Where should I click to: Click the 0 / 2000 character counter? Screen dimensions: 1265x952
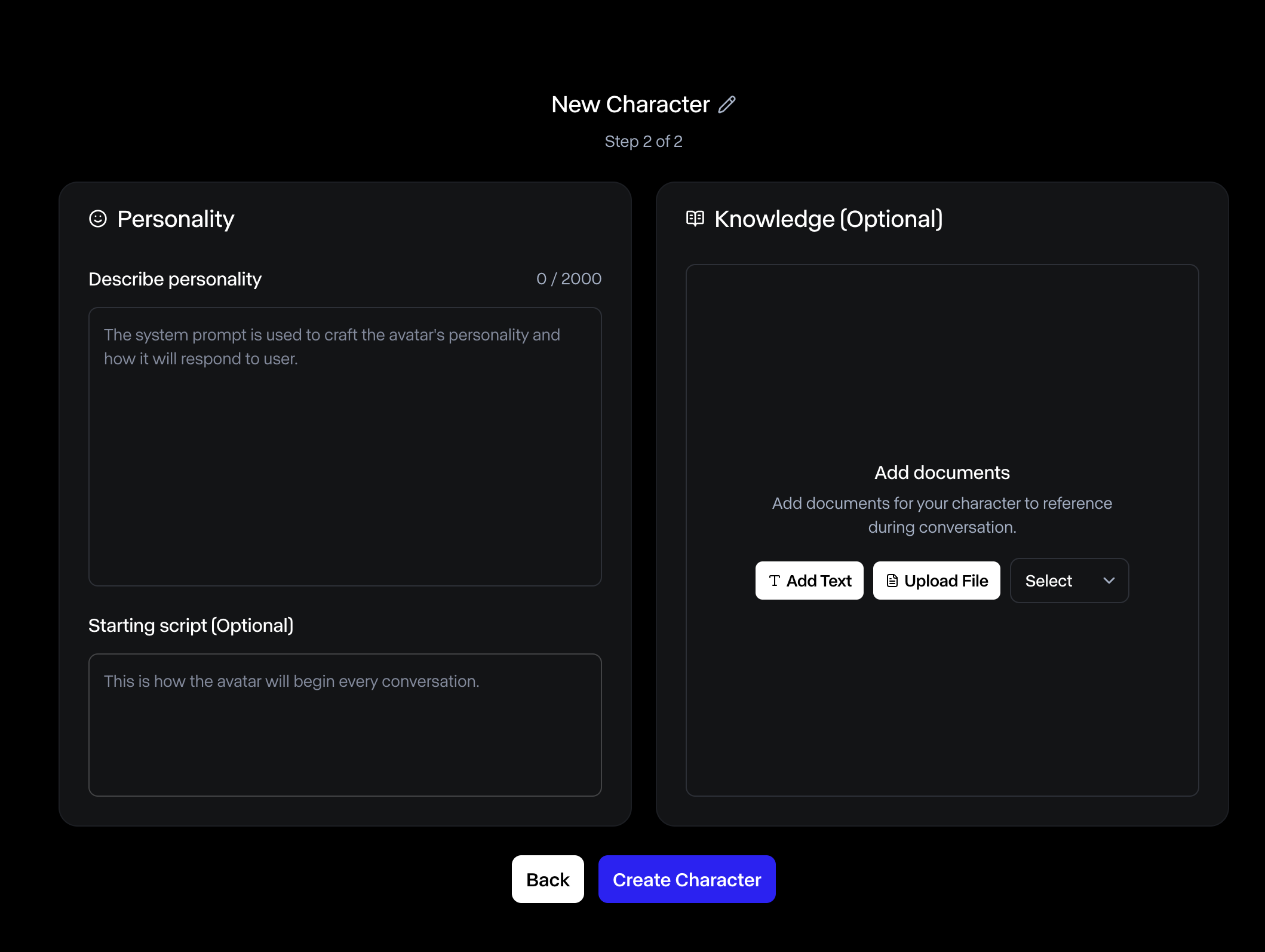(x=569, y=279)
